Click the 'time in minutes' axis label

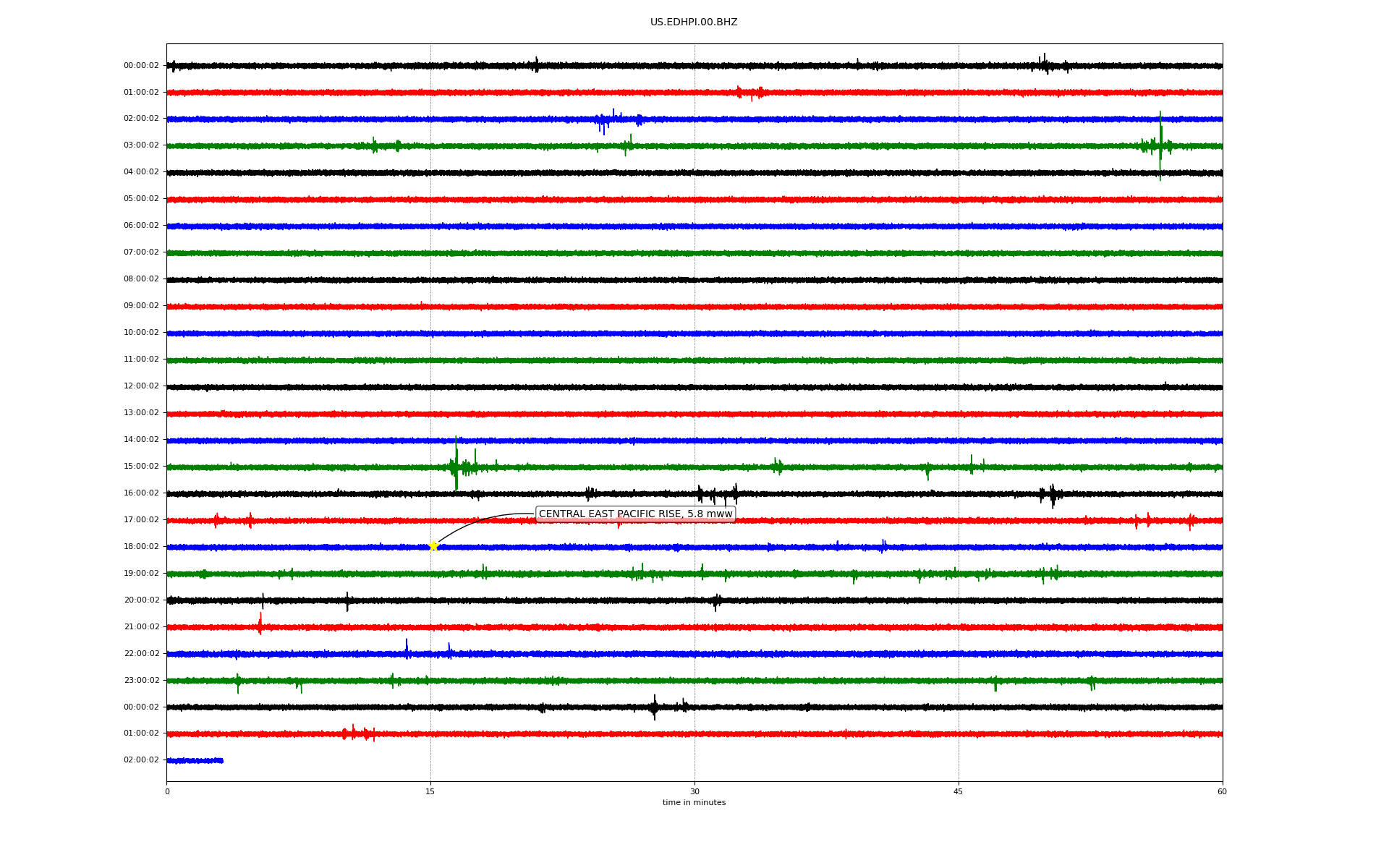[x=694, y=803]
